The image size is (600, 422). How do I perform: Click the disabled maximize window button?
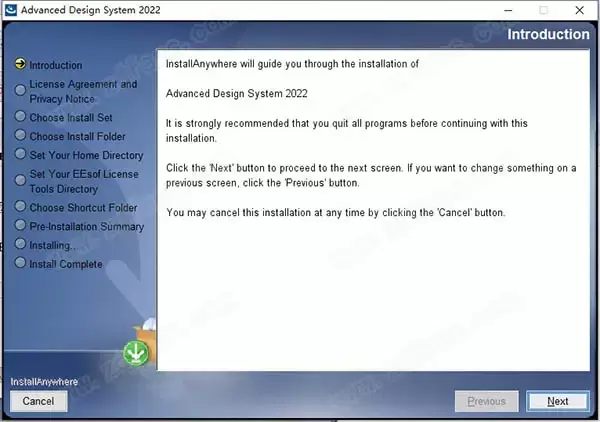click(543, 10)
